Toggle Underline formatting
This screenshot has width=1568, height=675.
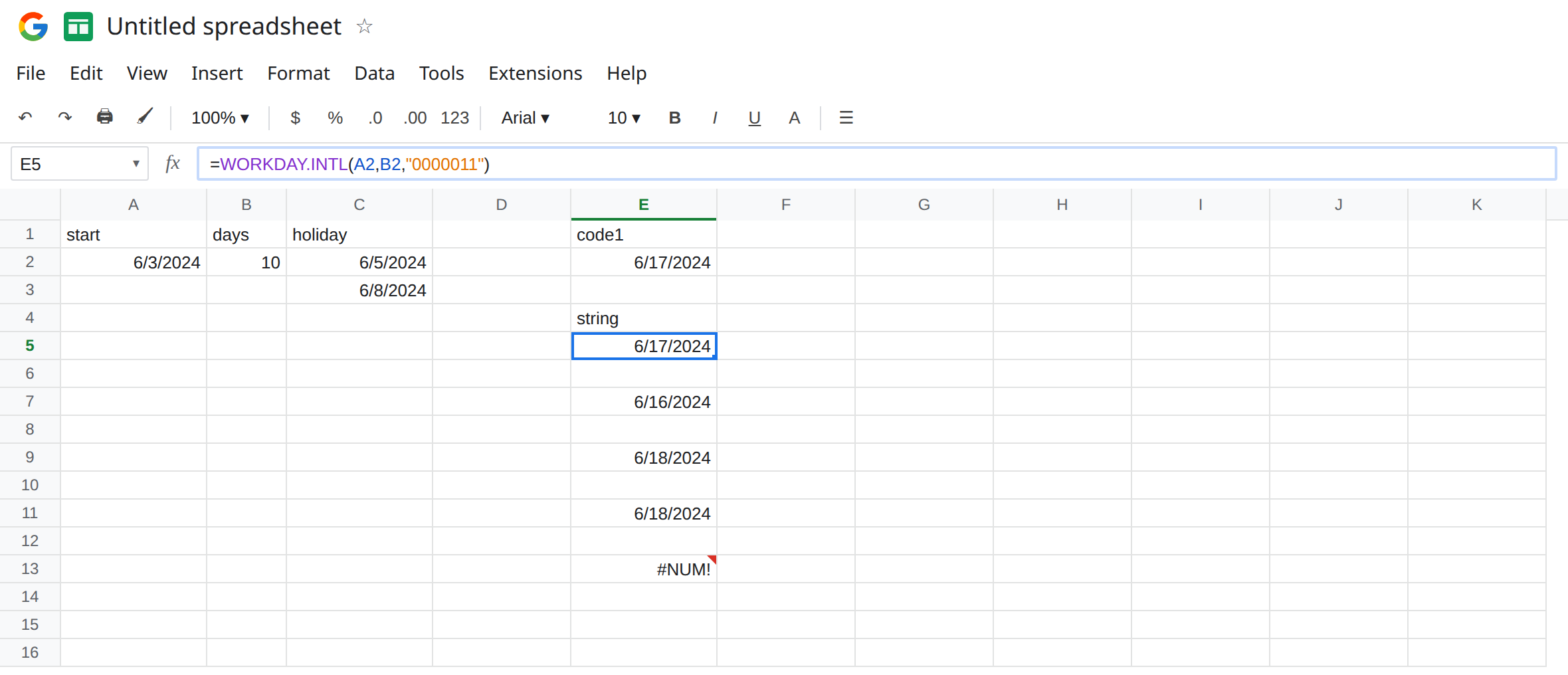click(755, 118)
